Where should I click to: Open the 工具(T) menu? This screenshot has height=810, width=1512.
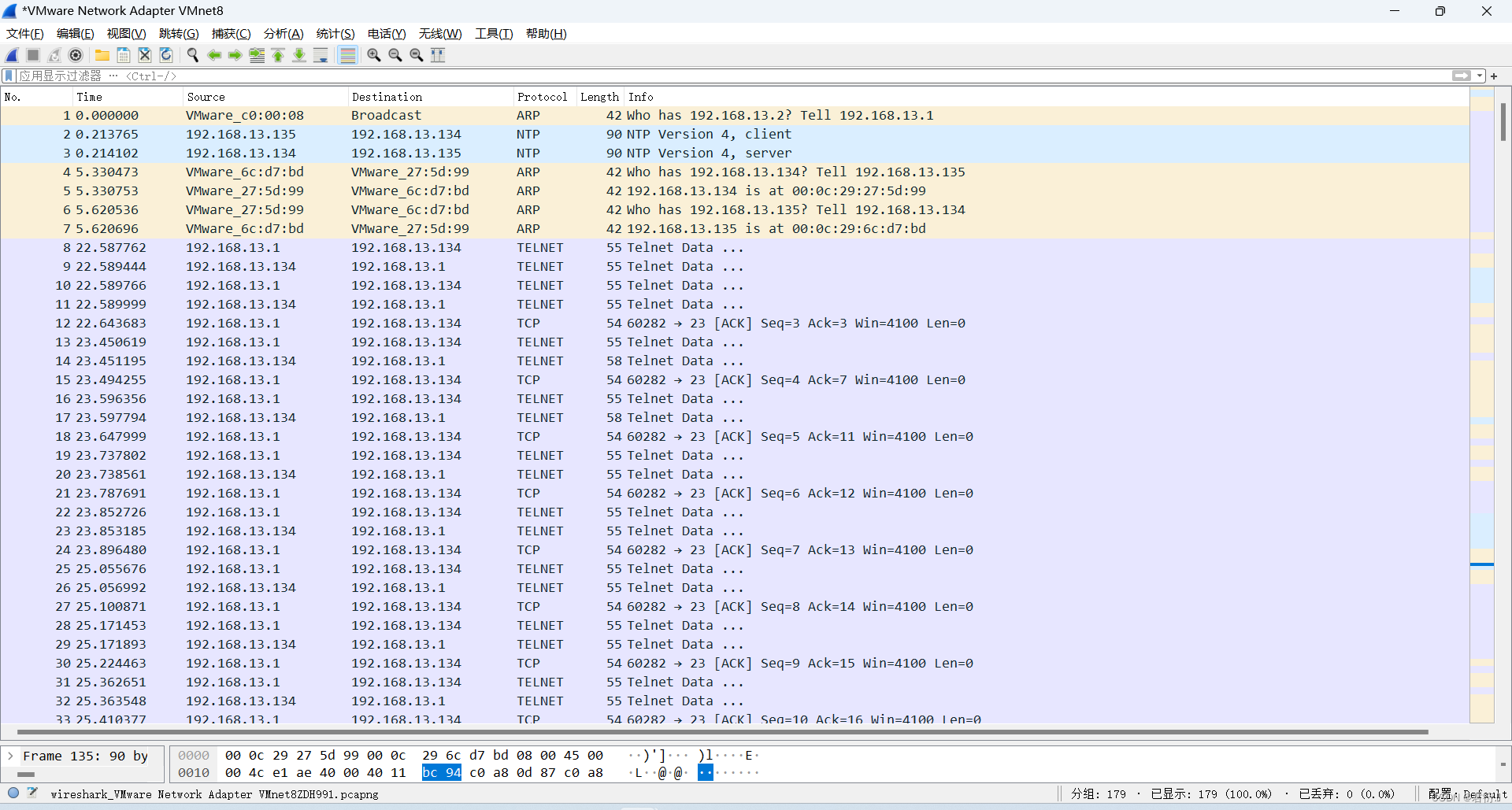coord(494,34)
